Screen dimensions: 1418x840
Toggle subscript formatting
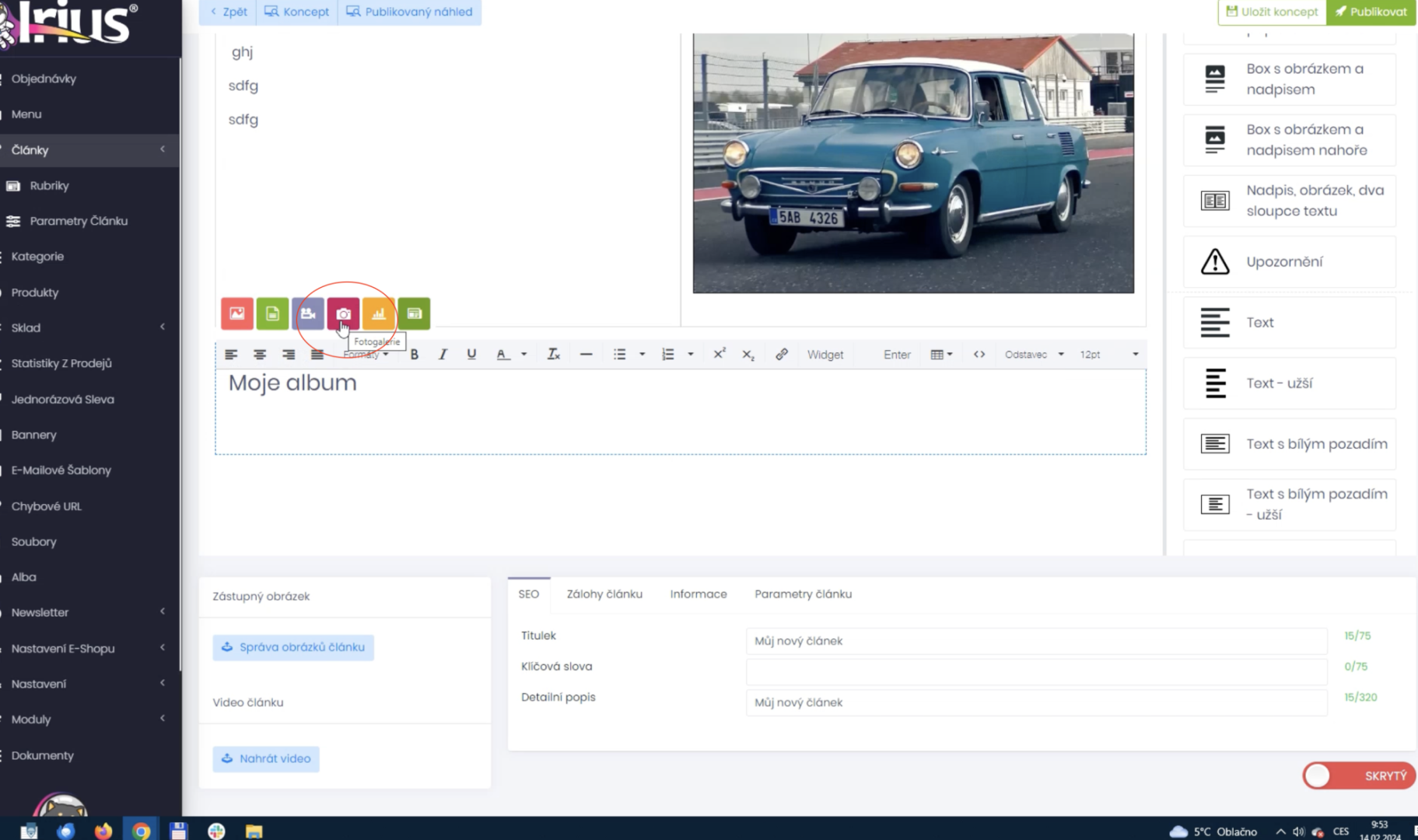pos(748,355)
